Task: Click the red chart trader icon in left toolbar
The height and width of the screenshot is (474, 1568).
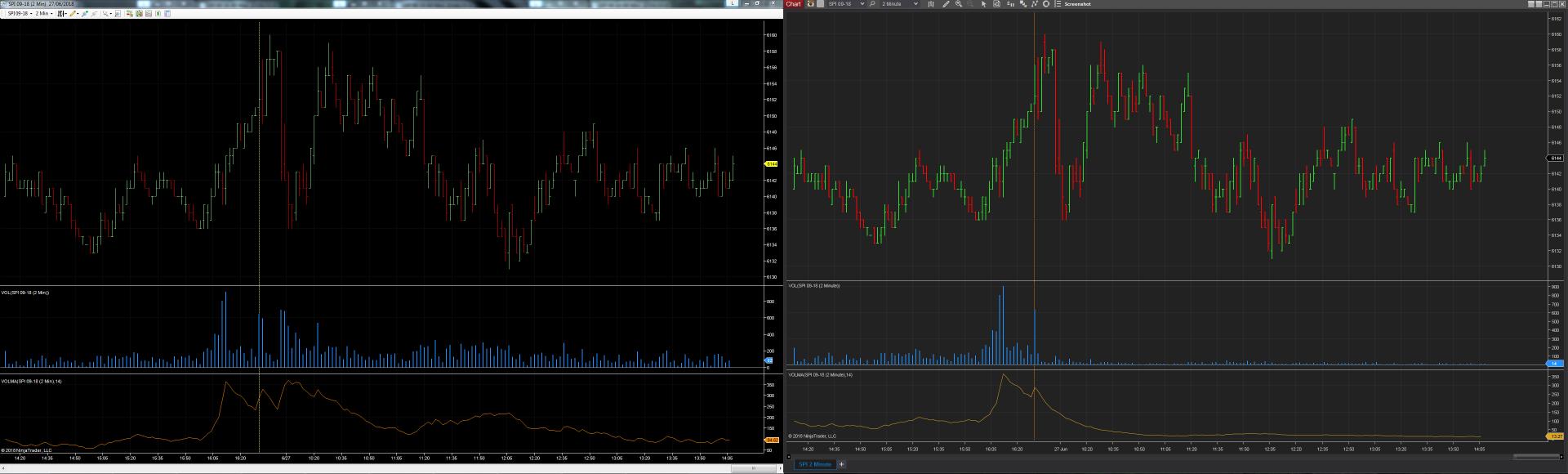Action: tap(129, 14)
